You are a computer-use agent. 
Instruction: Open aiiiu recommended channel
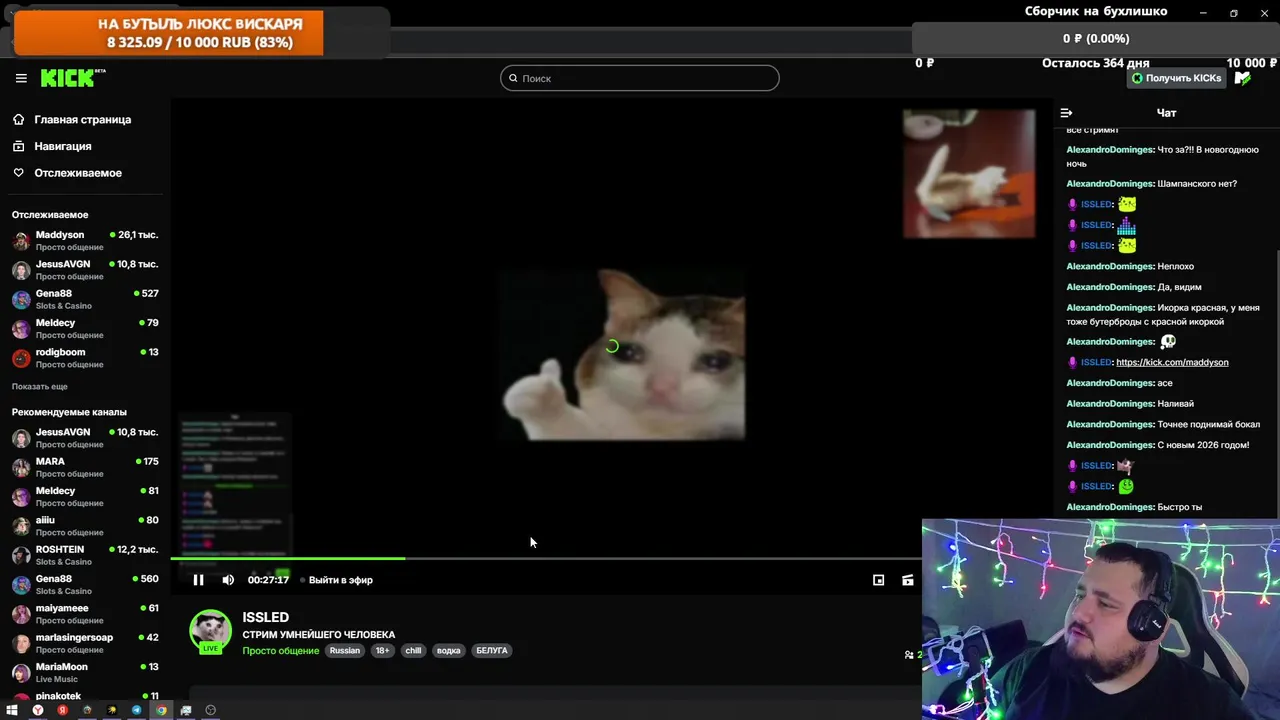(x=85, y=526)
